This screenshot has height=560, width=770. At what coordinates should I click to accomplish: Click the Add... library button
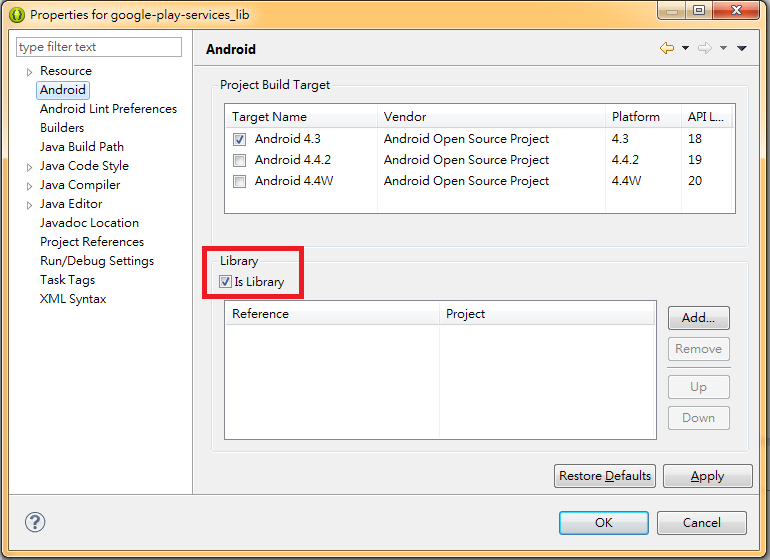coord(698,318)
